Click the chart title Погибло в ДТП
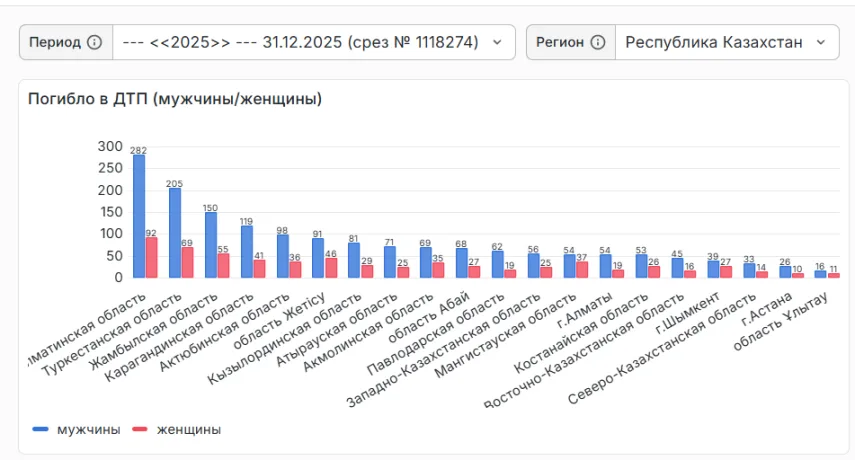Screen dimensions: 855x460 click(x=174, y=98)
